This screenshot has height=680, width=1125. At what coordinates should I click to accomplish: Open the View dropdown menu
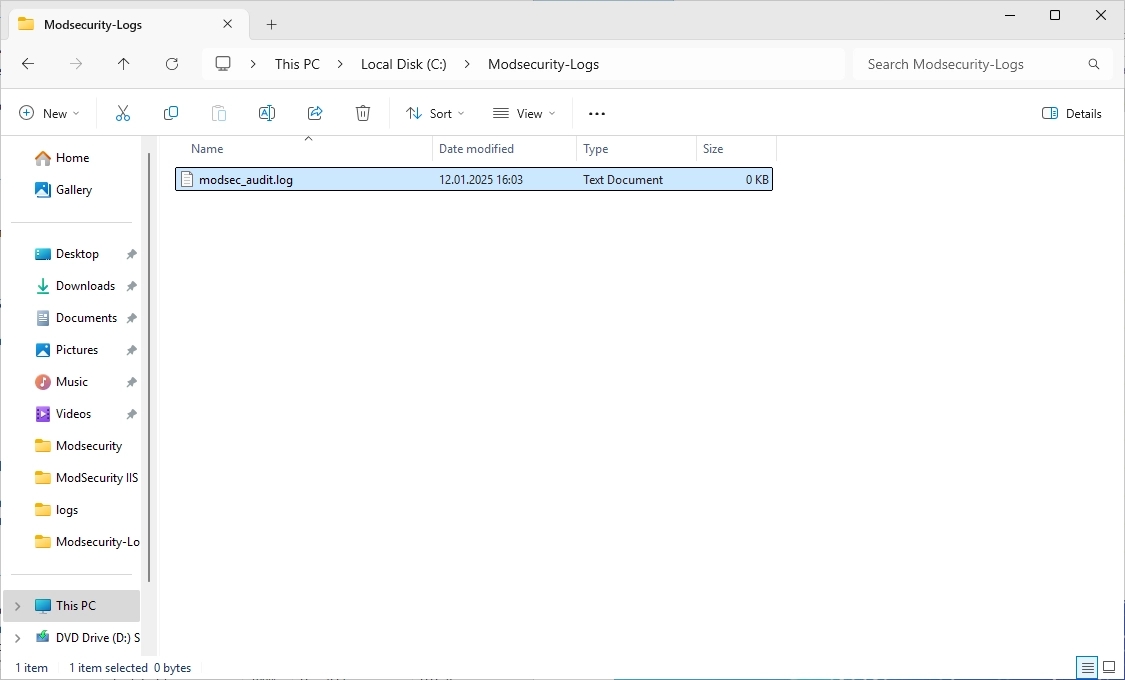[524, 113]
